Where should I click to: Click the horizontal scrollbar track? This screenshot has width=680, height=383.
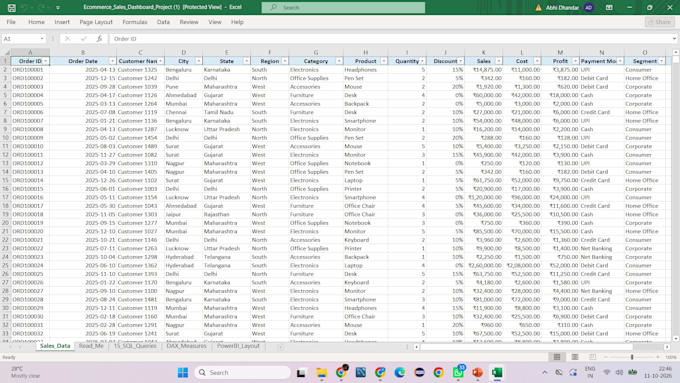(x=541, y=347)
